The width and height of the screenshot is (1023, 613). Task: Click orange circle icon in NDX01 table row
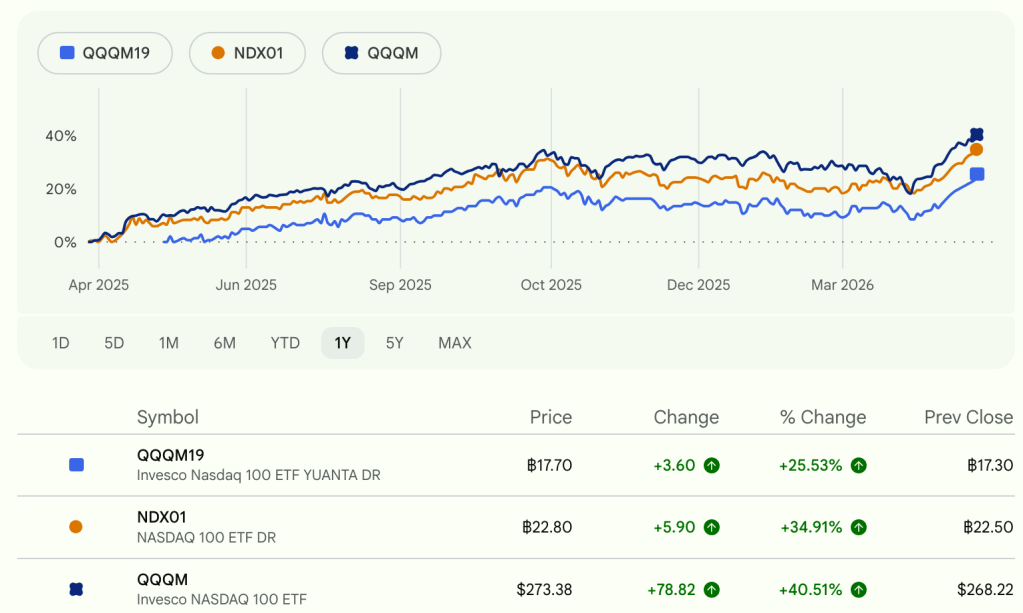point(76,527)
